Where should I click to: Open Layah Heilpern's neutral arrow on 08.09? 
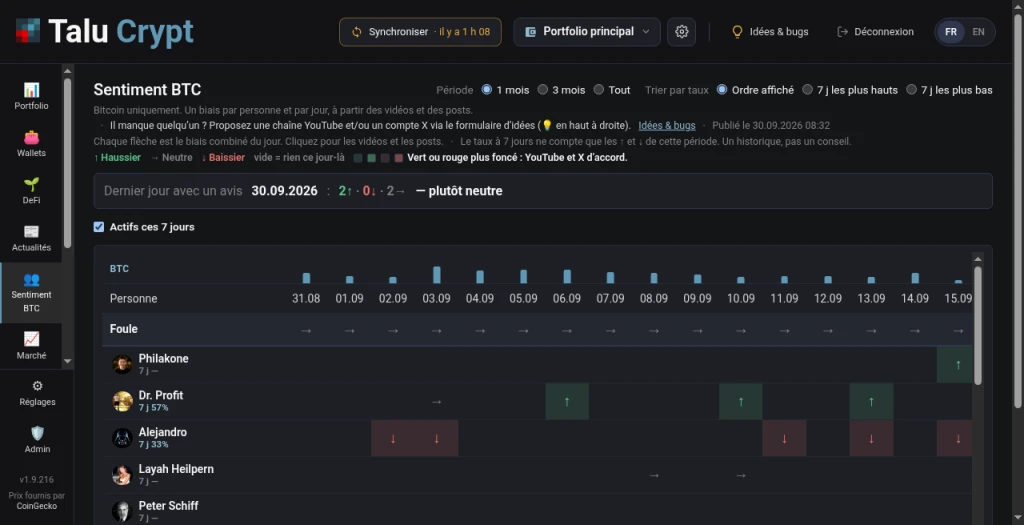[x=654, y=475]
